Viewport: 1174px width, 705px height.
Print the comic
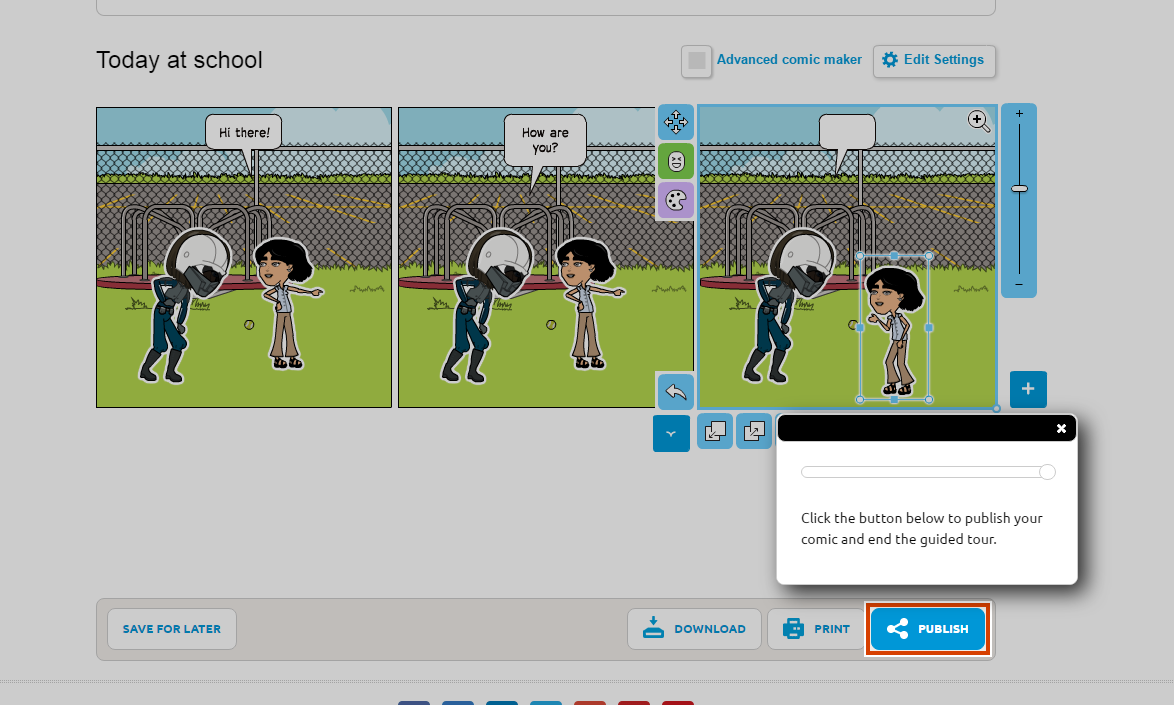pos(816,629)
